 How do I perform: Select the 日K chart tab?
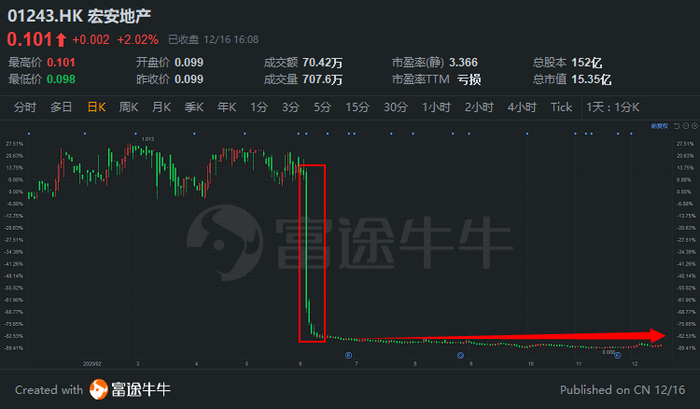coord(96,107)
